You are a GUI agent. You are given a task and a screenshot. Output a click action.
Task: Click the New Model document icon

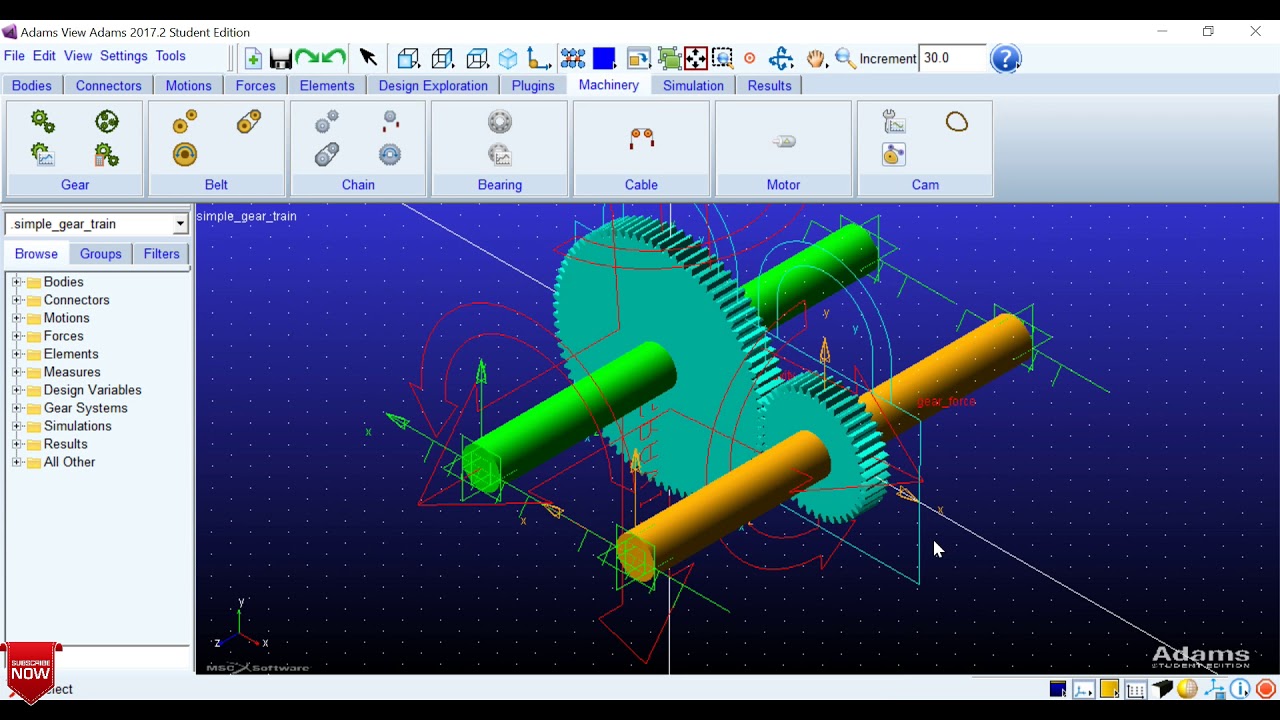pos(253,59)
